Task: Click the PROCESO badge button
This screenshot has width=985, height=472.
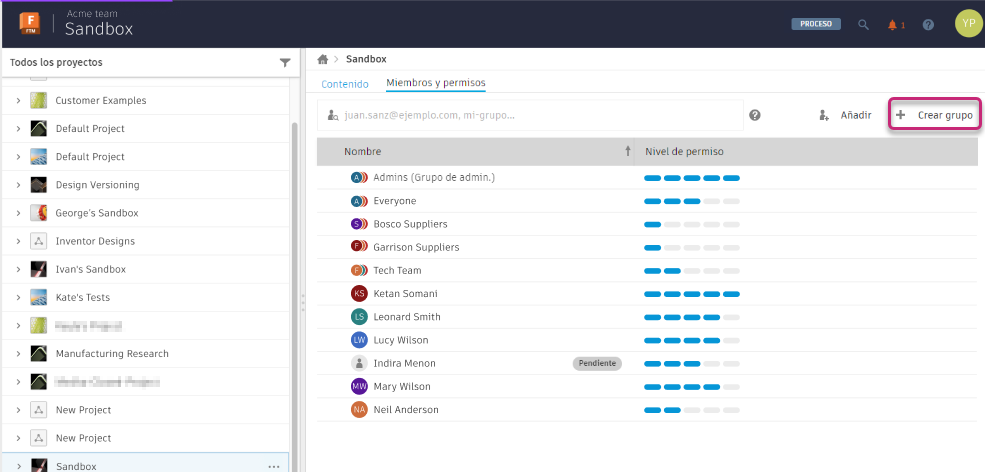Action: pyautogui.click(x=815, y=24)
